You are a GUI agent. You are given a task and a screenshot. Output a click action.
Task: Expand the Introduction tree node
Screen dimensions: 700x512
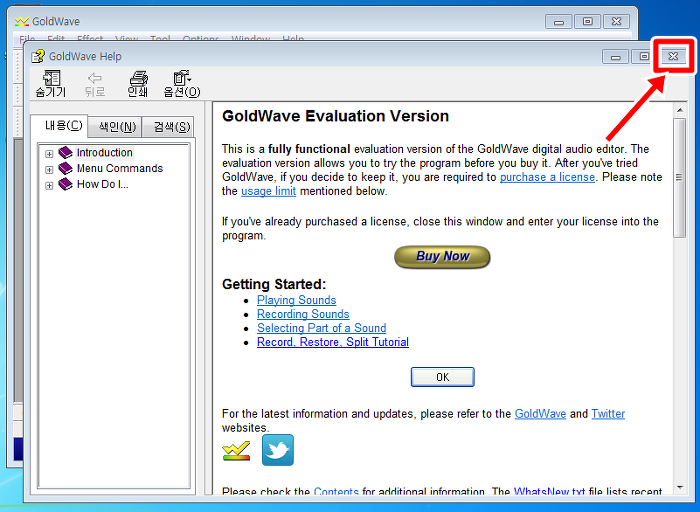pyautogui.click(x=49, y=154)
